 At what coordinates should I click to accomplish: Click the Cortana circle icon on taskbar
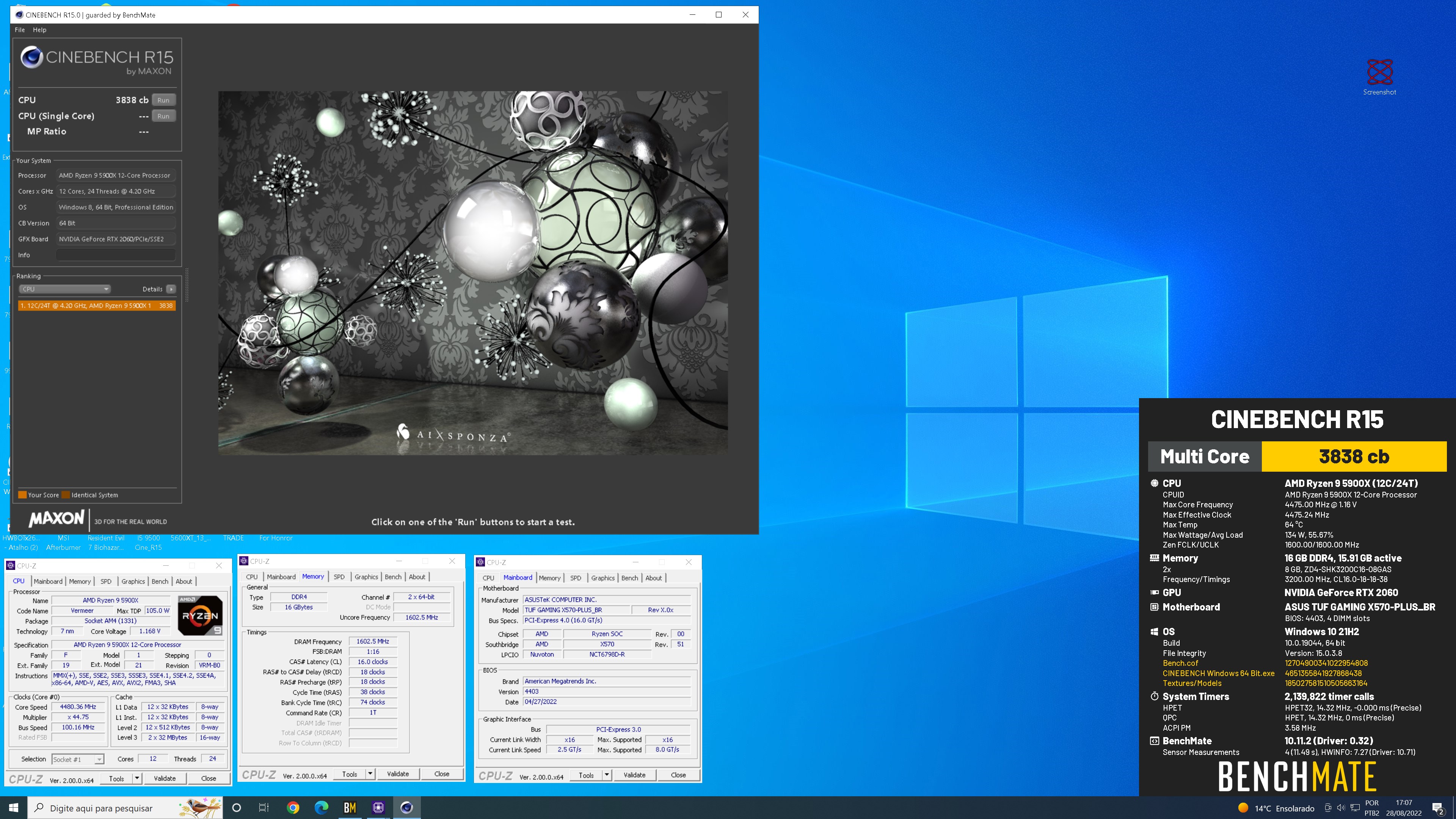pos(237,808)
